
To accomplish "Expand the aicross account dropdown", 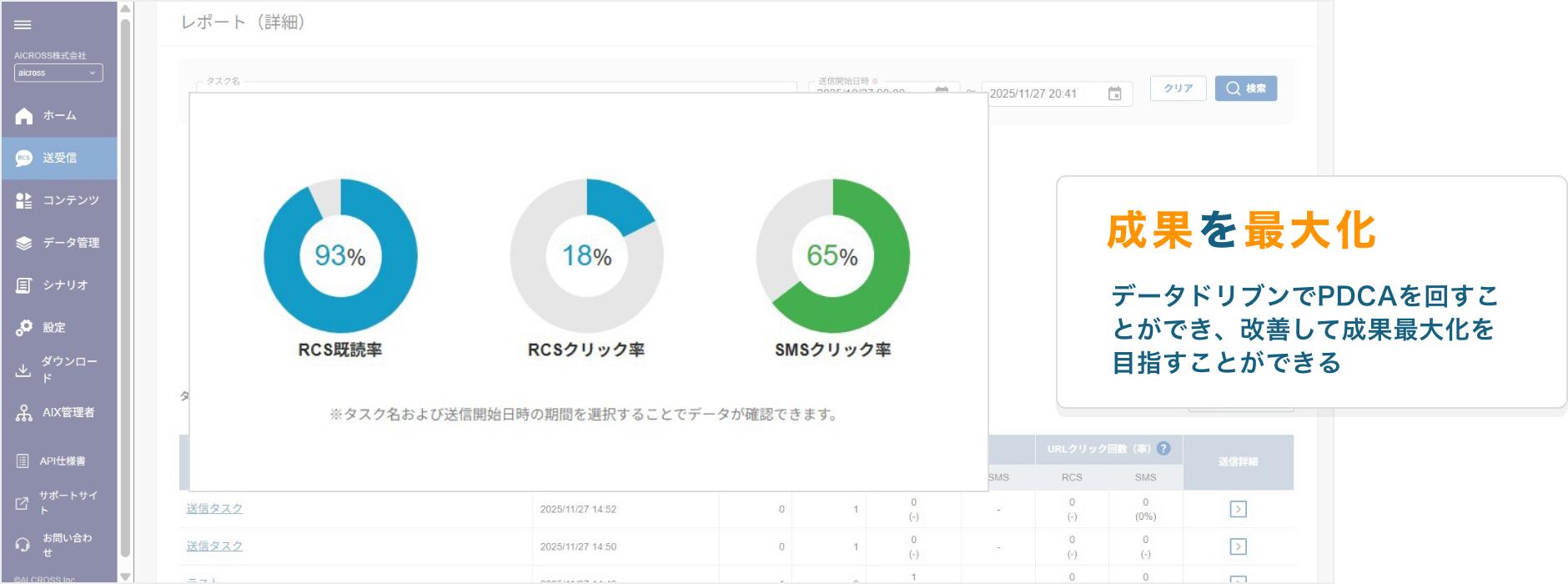I will (x=58, y=73).
